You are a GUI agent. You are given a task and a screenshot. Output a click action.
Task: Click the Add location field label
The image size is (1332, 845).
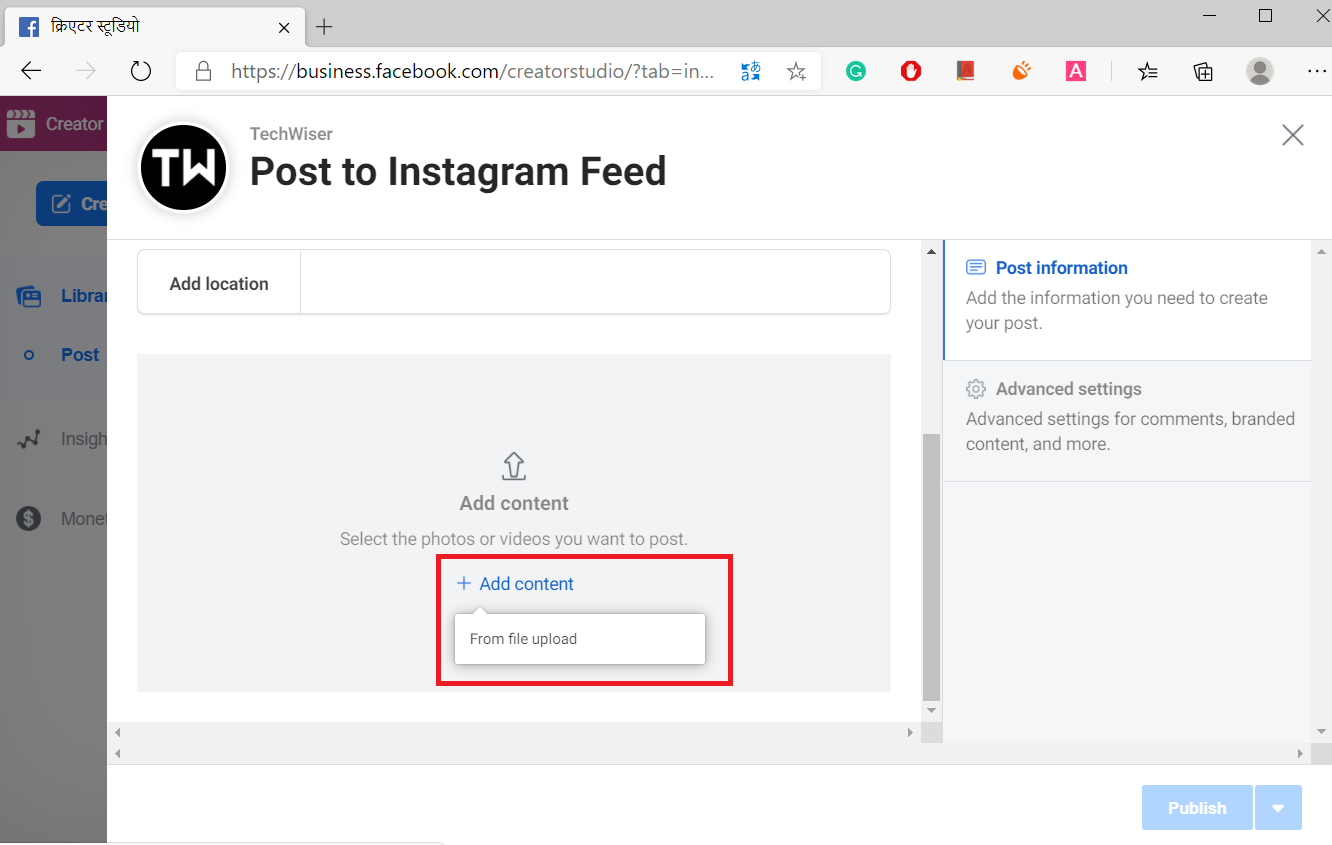pos(219,284)
